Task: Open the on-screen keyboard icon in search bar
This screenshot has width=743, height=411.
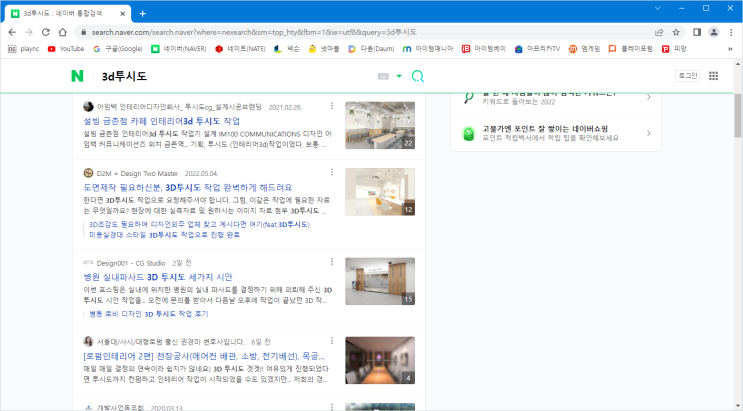Action: pos(383,76)
